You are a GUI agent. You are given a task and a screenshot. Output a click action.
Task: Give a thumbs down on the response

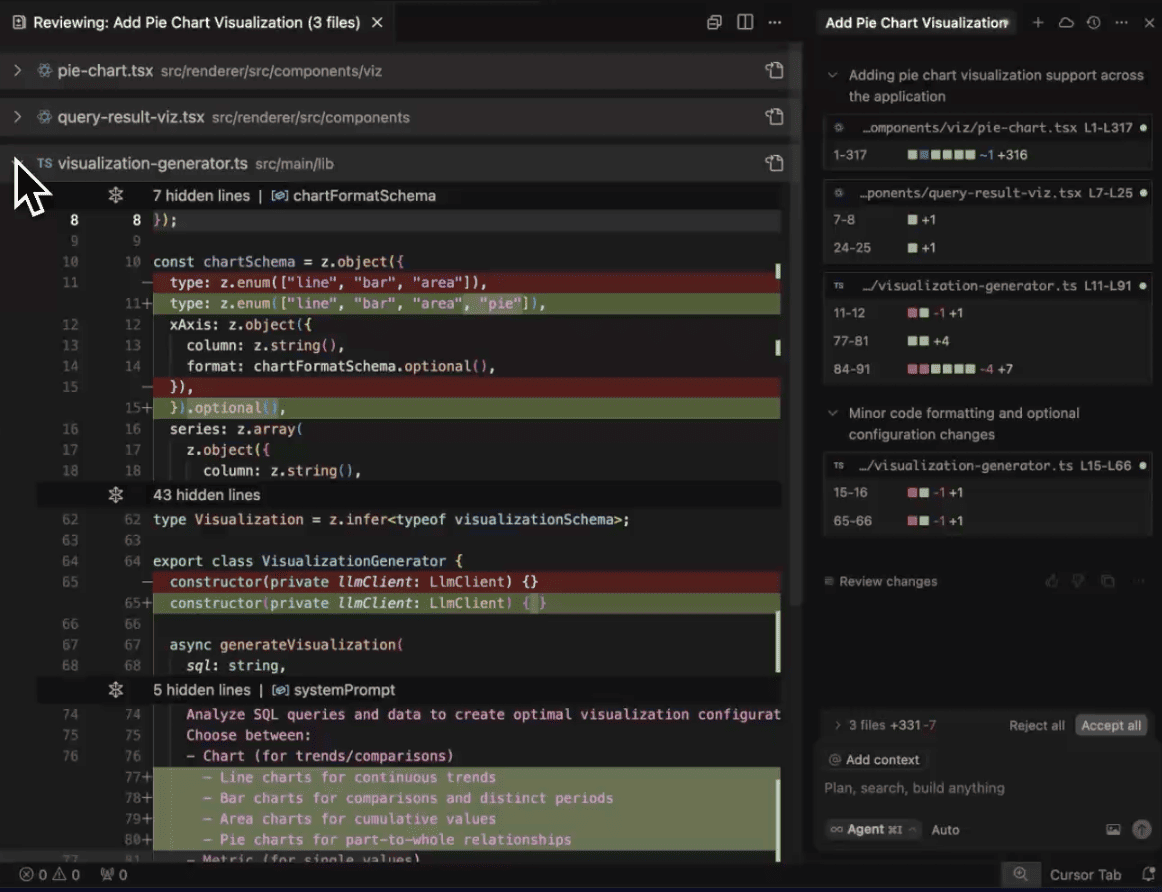[x=1078, y=582]
